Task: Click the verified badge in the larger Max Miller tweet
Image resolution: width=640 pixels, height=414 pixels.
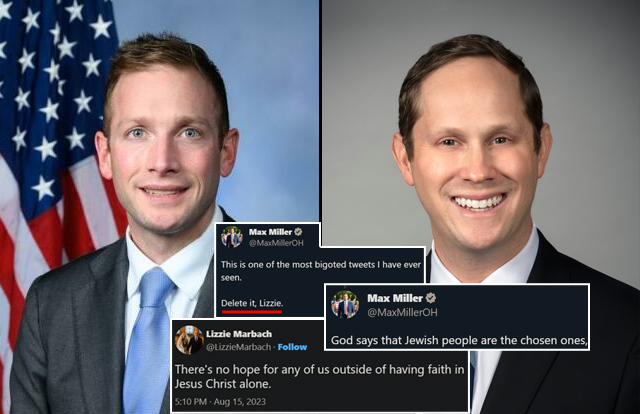Action: 431,298
